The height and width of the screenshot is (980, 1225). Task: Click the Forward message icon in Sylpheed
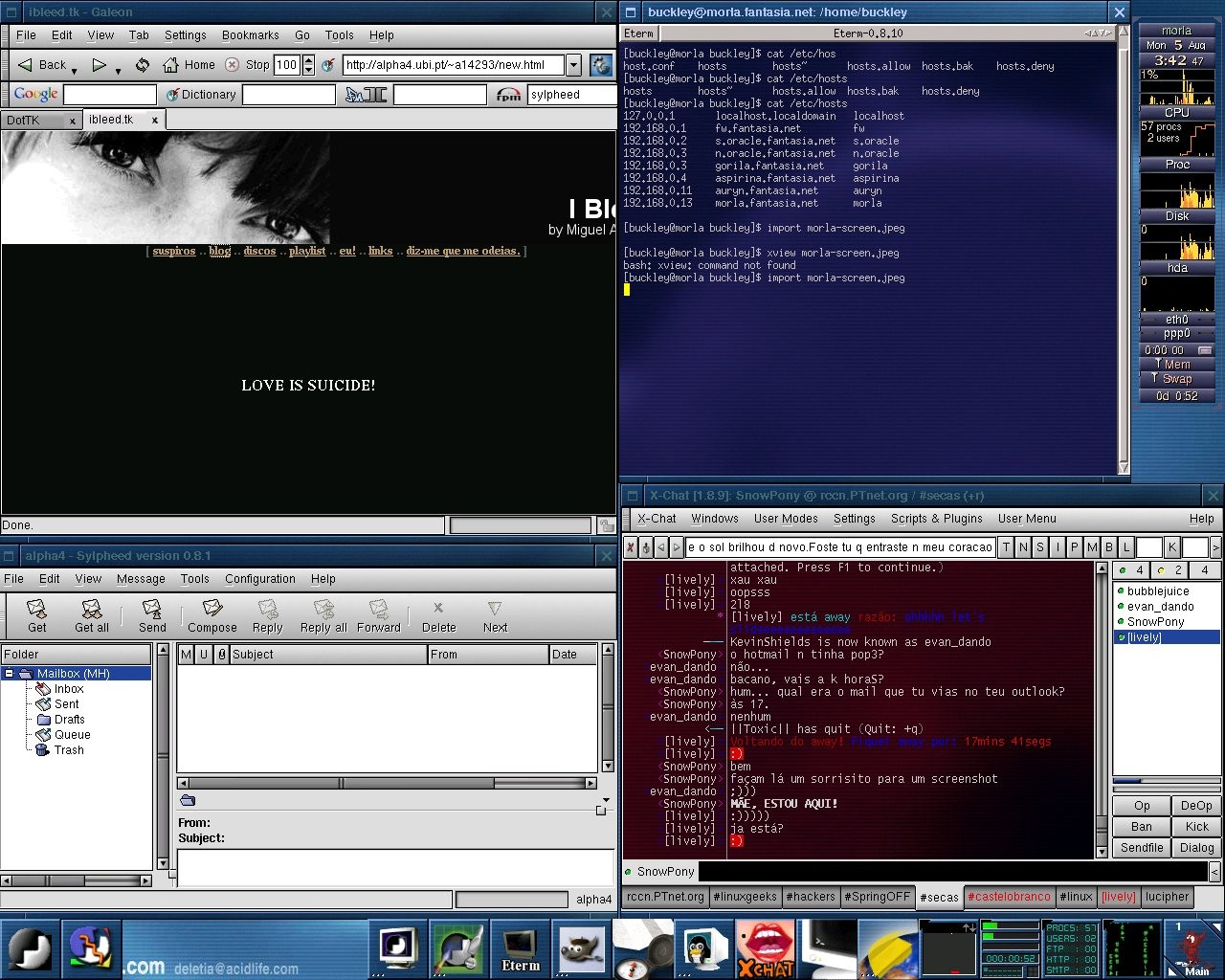click(378, 615)
